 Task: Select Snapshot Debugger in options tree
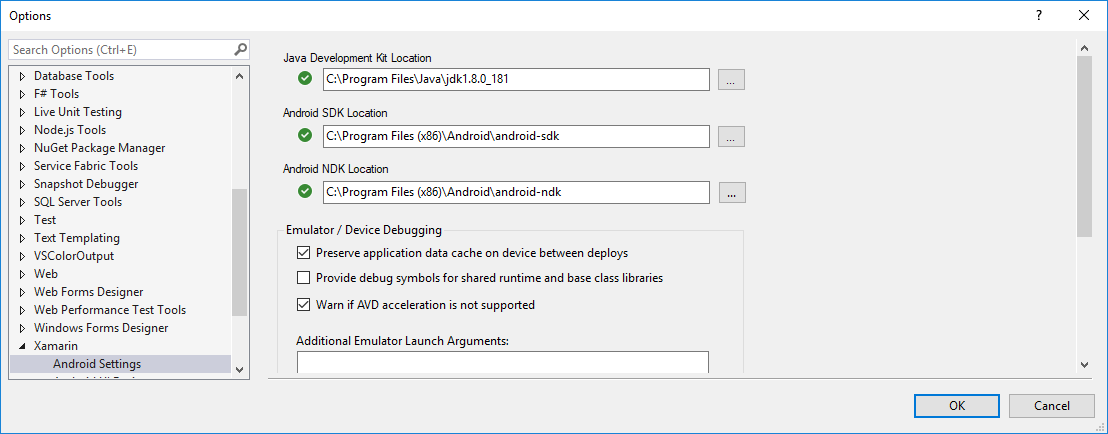coord(86,184)
